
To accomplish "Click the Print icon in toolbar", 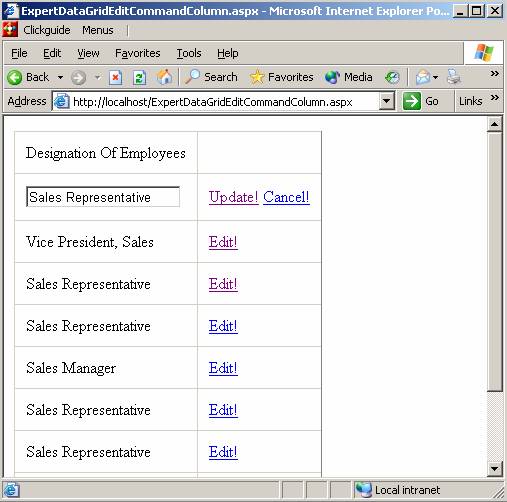I will point(454,77).
